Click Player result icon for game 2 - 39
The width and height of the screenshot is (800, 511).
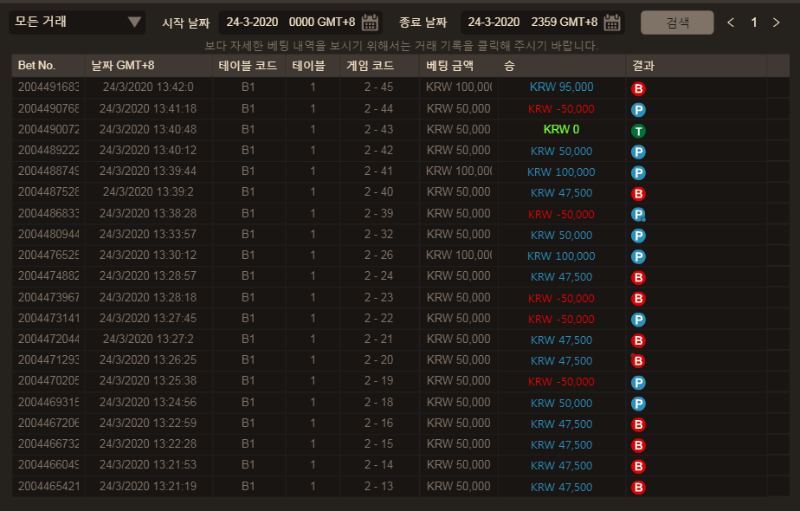(x=638, y=214)
